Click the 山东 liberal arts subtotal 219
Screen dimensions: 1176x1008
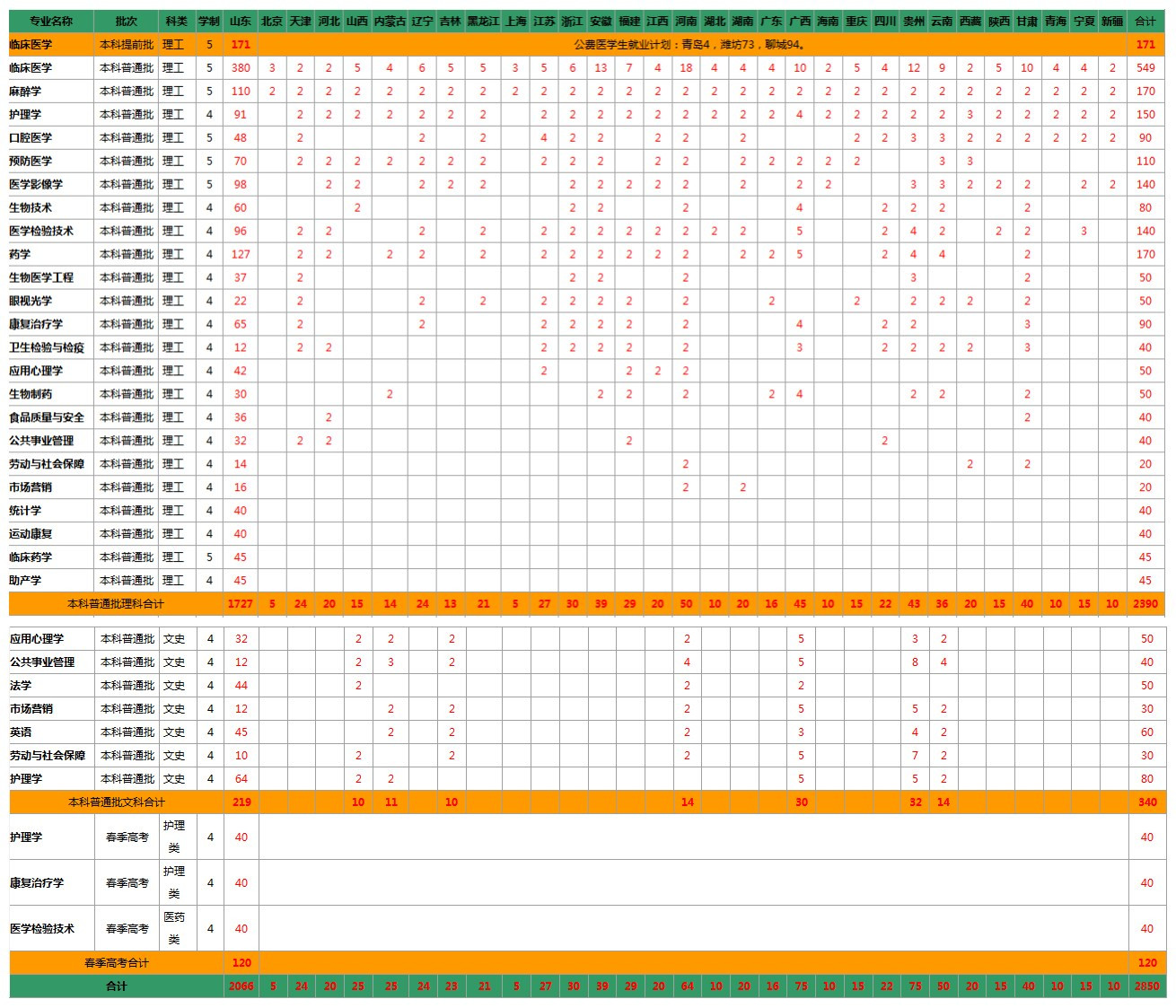pyautogui.click(x=241, y=802)
